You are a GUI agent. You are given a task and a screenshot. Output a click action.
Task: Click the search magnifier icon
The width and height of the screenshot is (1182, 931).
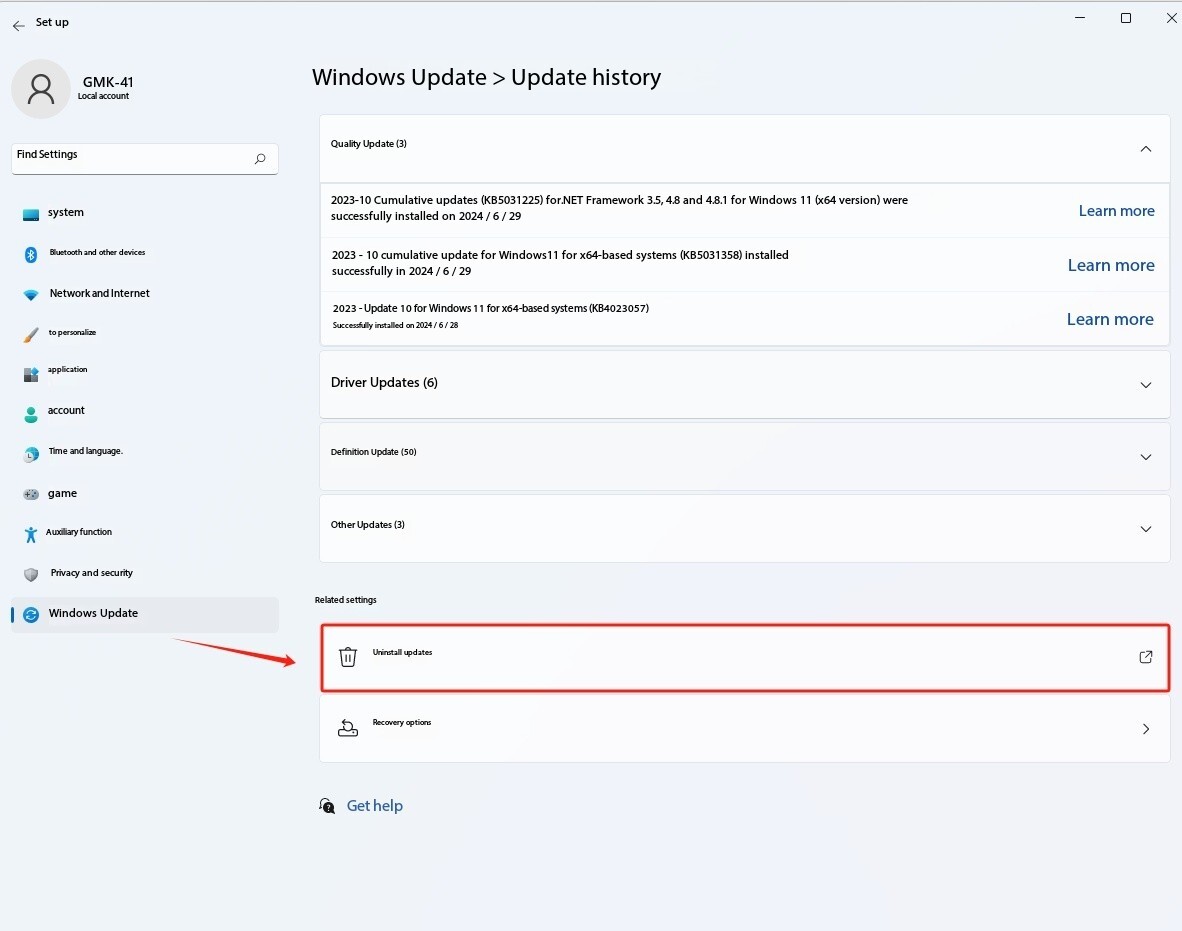[x=260, y=159]
